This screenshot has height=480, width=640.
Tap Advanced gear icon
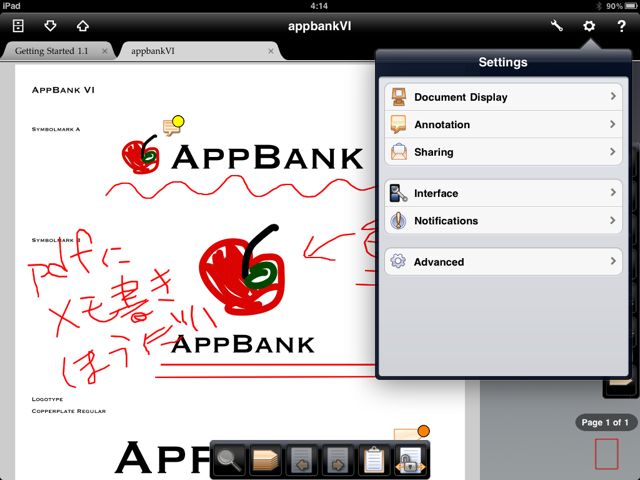[x=398, y=261]
